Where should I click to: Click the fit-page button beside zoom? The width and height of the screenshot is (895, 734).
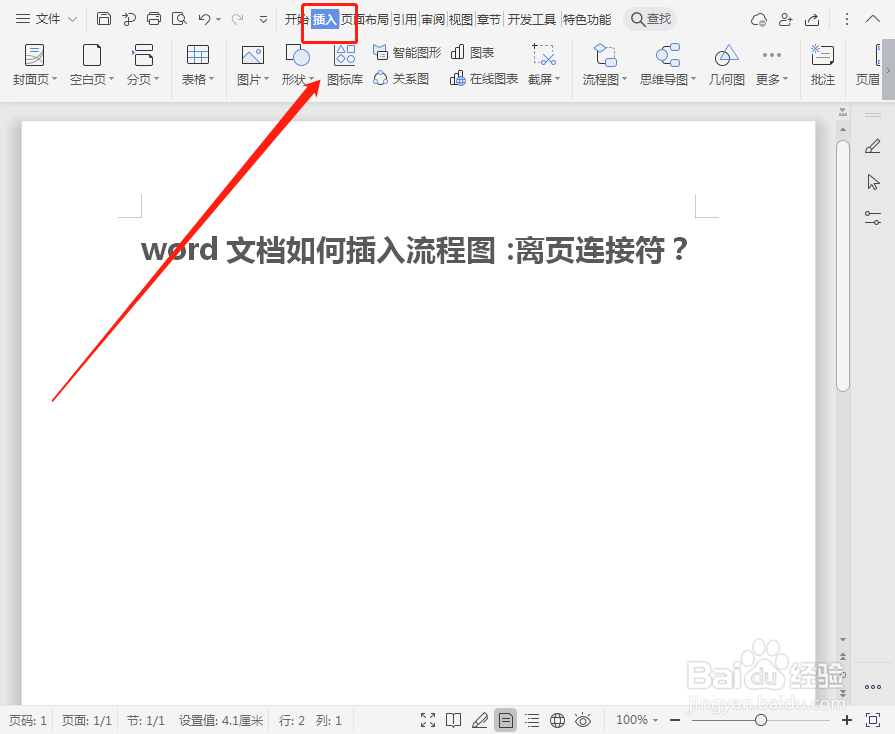(873, 720)
